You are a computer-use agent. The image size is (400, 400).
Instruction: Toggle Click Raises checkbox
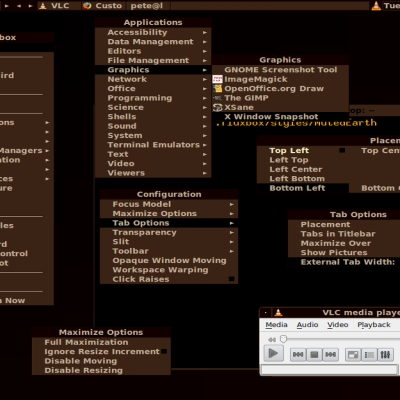click(231, 279)
